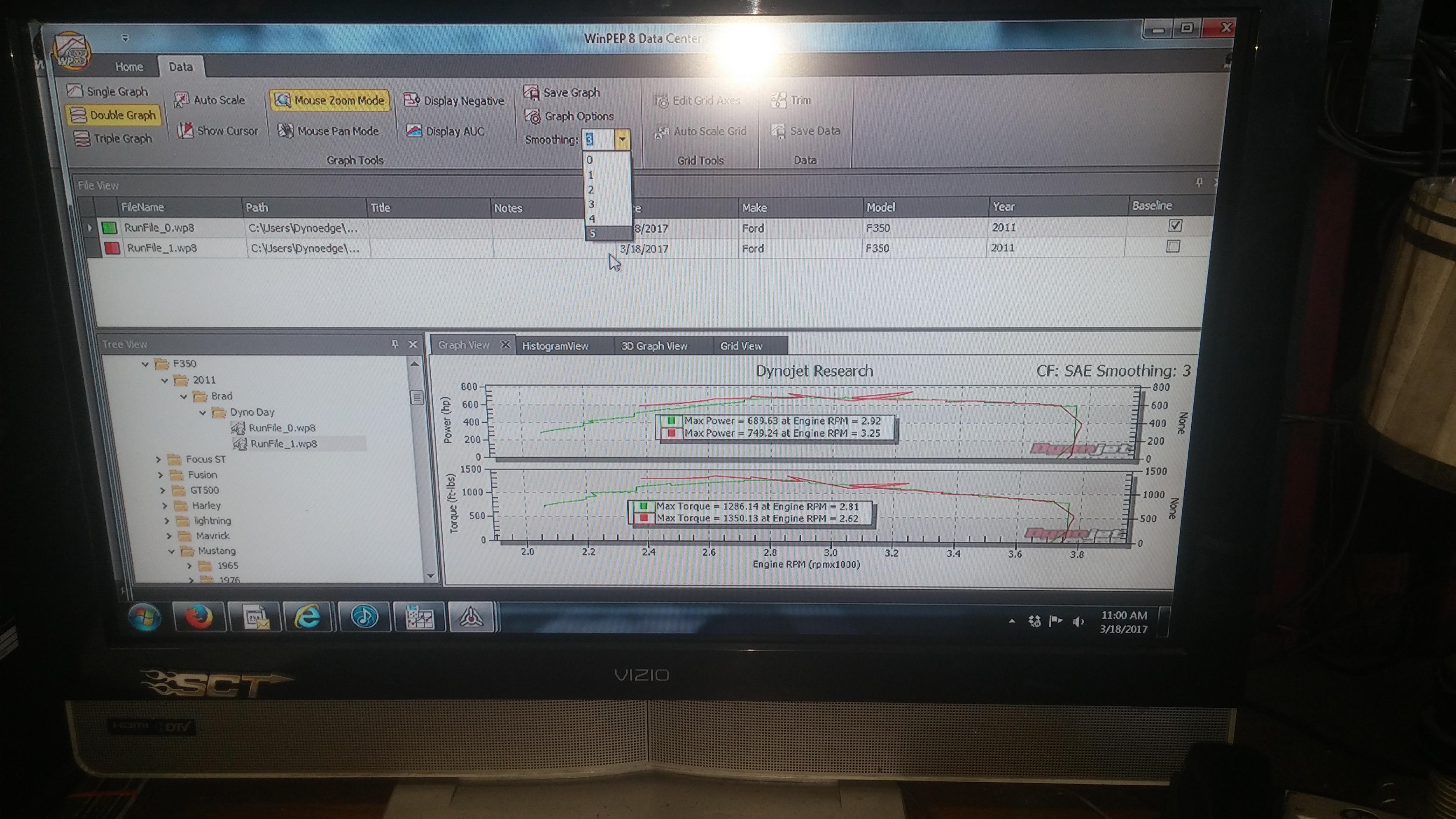1456x819 pixels.
Task: Enable Mouse Zoom Mode
Action: (329, 100)
